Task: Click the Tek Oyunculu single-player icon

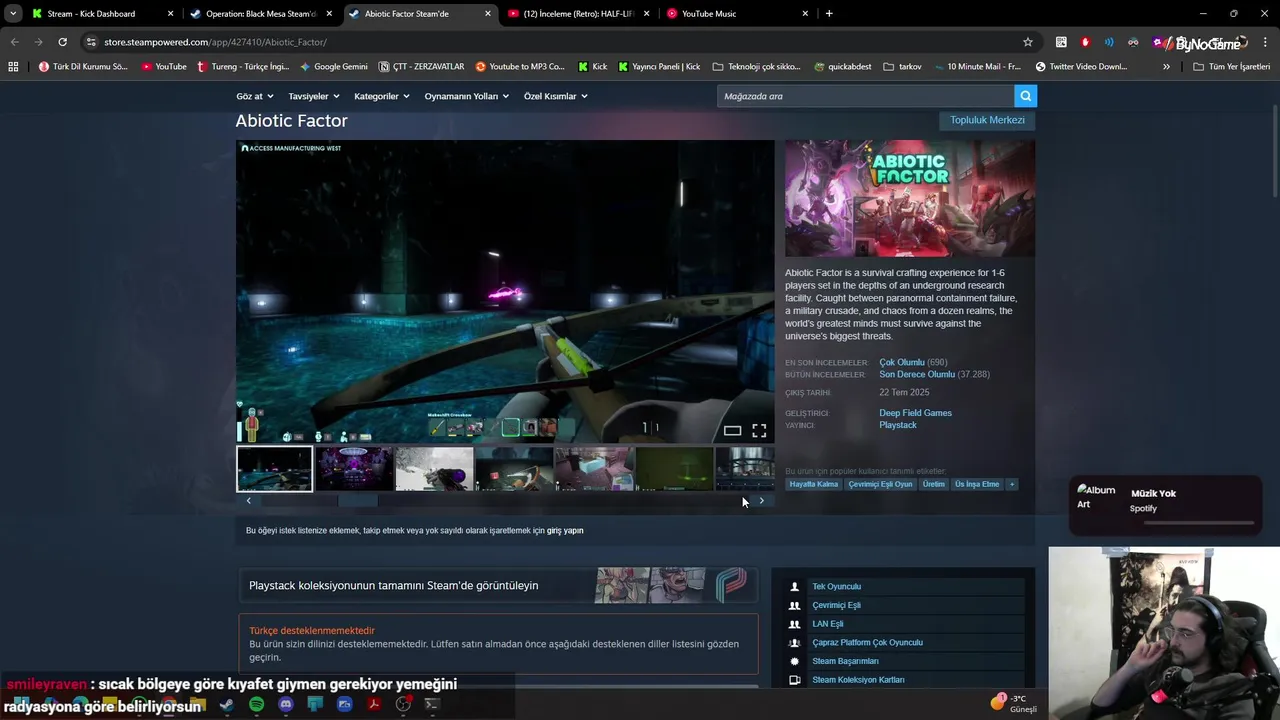Action: click(x=795, y=587)
